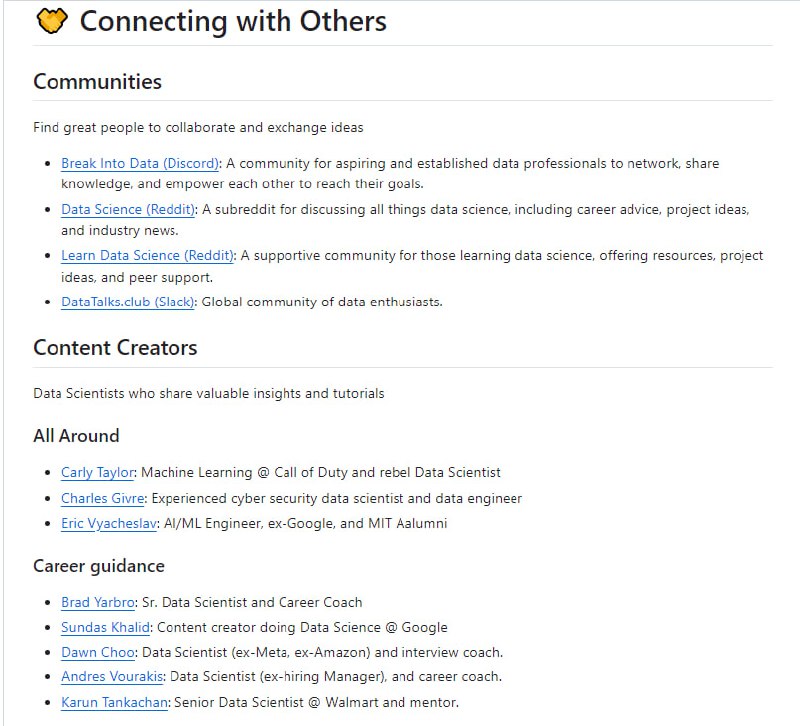Viewport: 800px width, 726px height.
Task: Click the Connecting with Others heading
Action: [x=232, y=21]
